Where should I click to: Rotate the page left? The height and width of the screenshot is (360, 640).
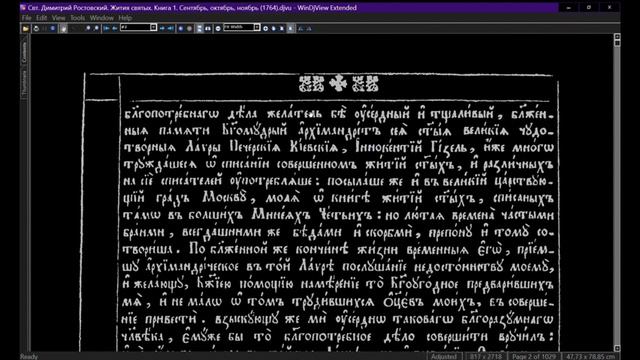tap(300, 28)
